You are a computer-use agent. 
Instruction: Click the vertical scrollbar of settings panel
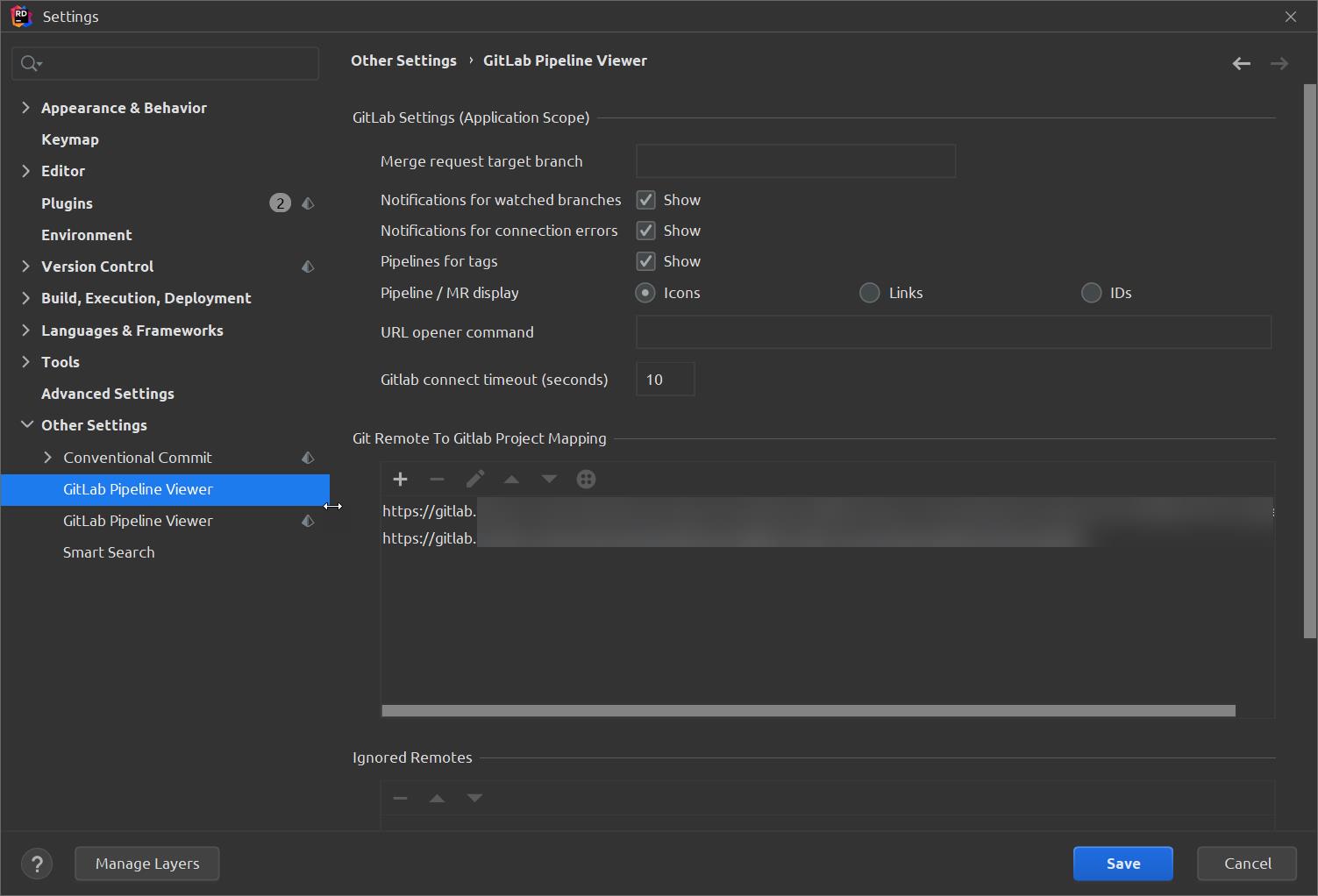[1310, 360]
